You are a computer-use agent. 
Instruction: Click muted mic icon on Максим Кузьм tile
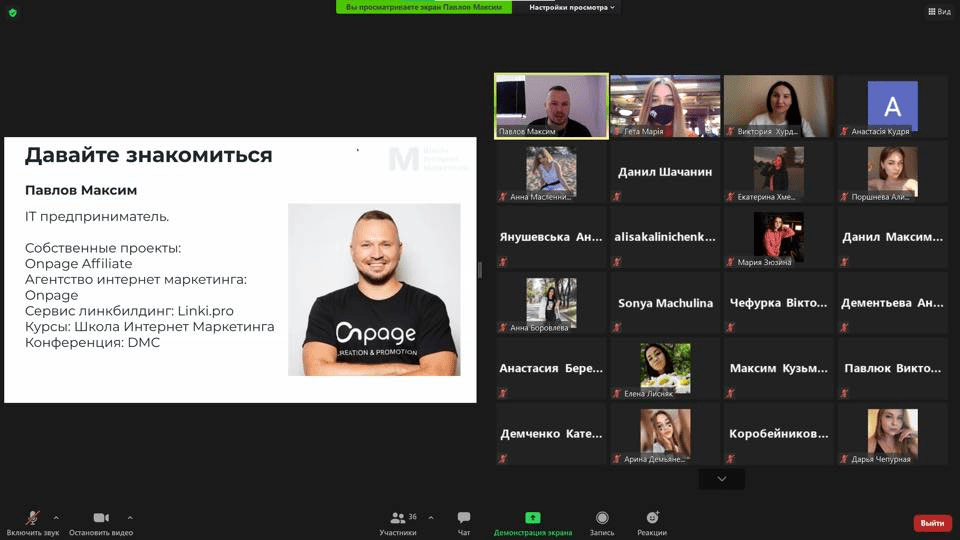point(730,393)
